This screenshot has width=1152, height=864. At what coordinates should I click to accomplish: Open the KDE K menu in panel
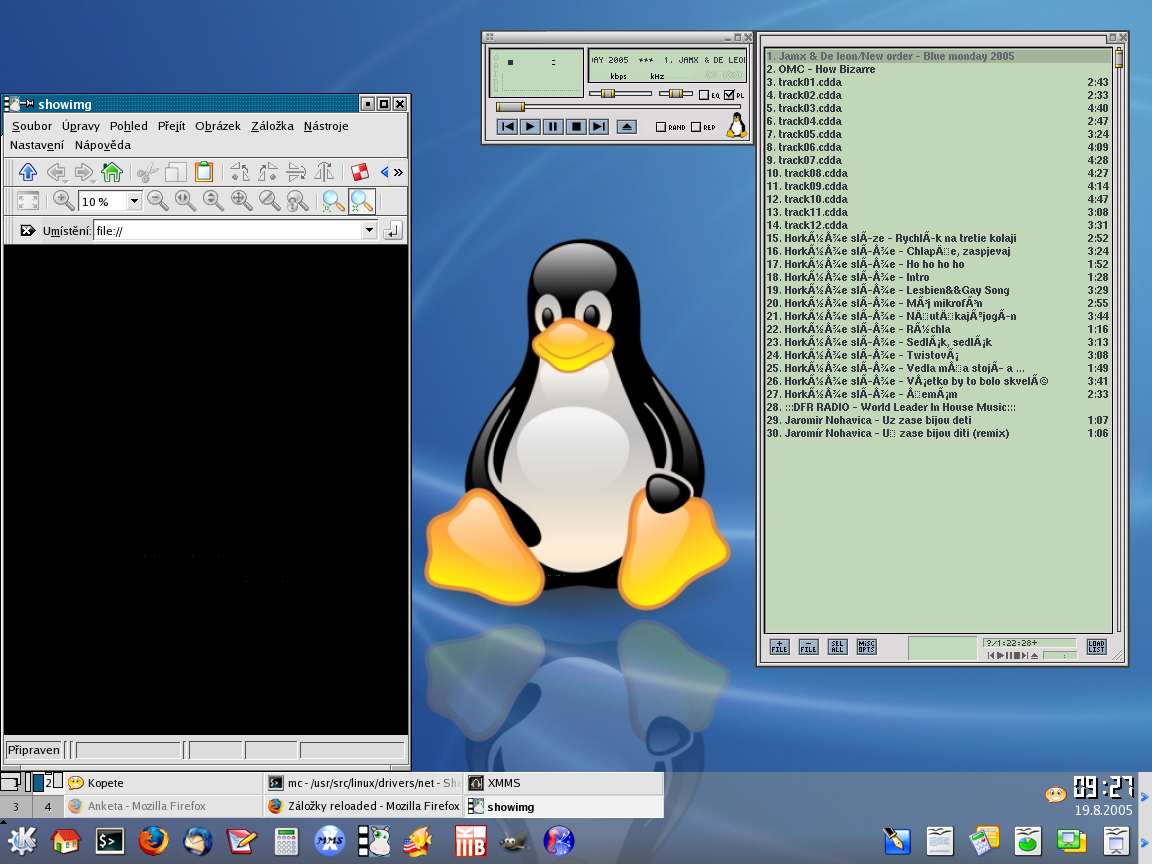click(22, 841)
